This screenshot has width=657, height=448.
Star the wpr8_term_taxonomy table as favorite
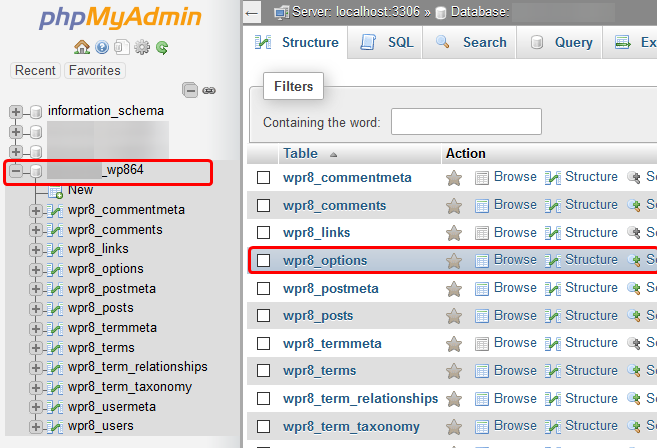point(454,427)
